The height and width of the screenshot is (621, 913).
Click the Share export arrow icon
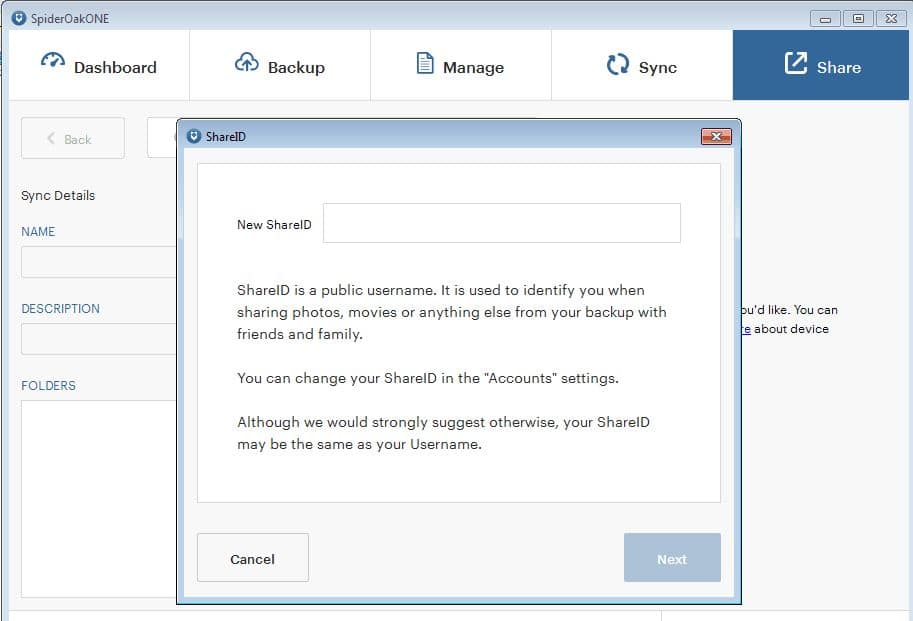click(796, 63)
